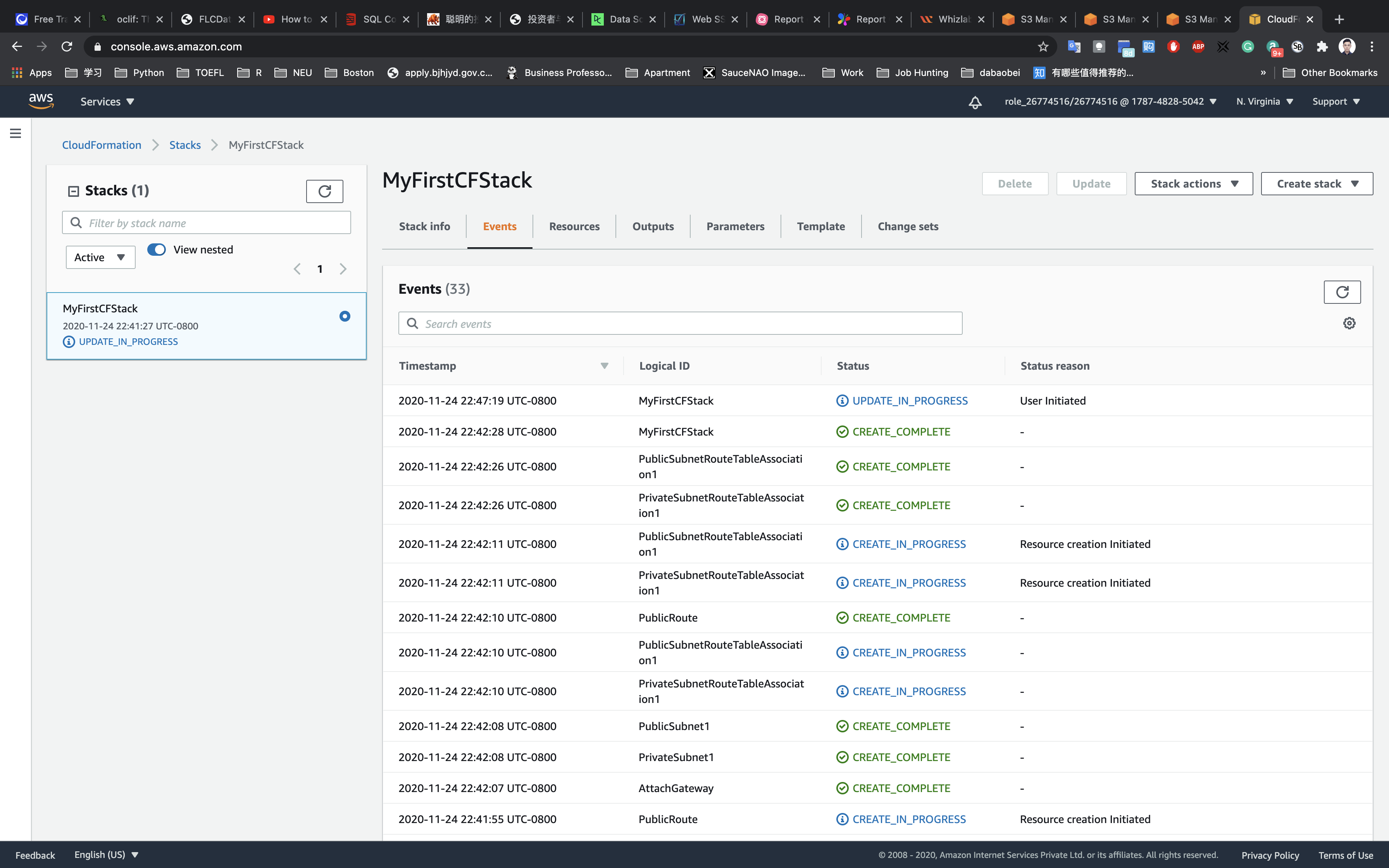1389x868 pixels.
Task: Open the Active filter dropdown
Action: (x=100, y=257)
